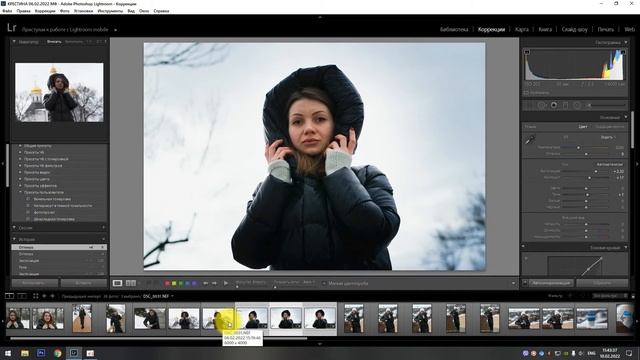Select first filmstrip thumbnail of woman
The image size is (640, 360).
click(x=18, y=318)
